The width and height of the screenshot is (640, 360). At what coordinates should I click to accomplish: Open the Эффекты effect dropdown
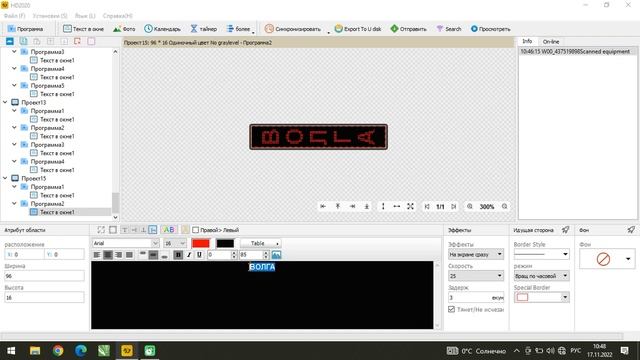pyautogui.click(x=476, y=254)
